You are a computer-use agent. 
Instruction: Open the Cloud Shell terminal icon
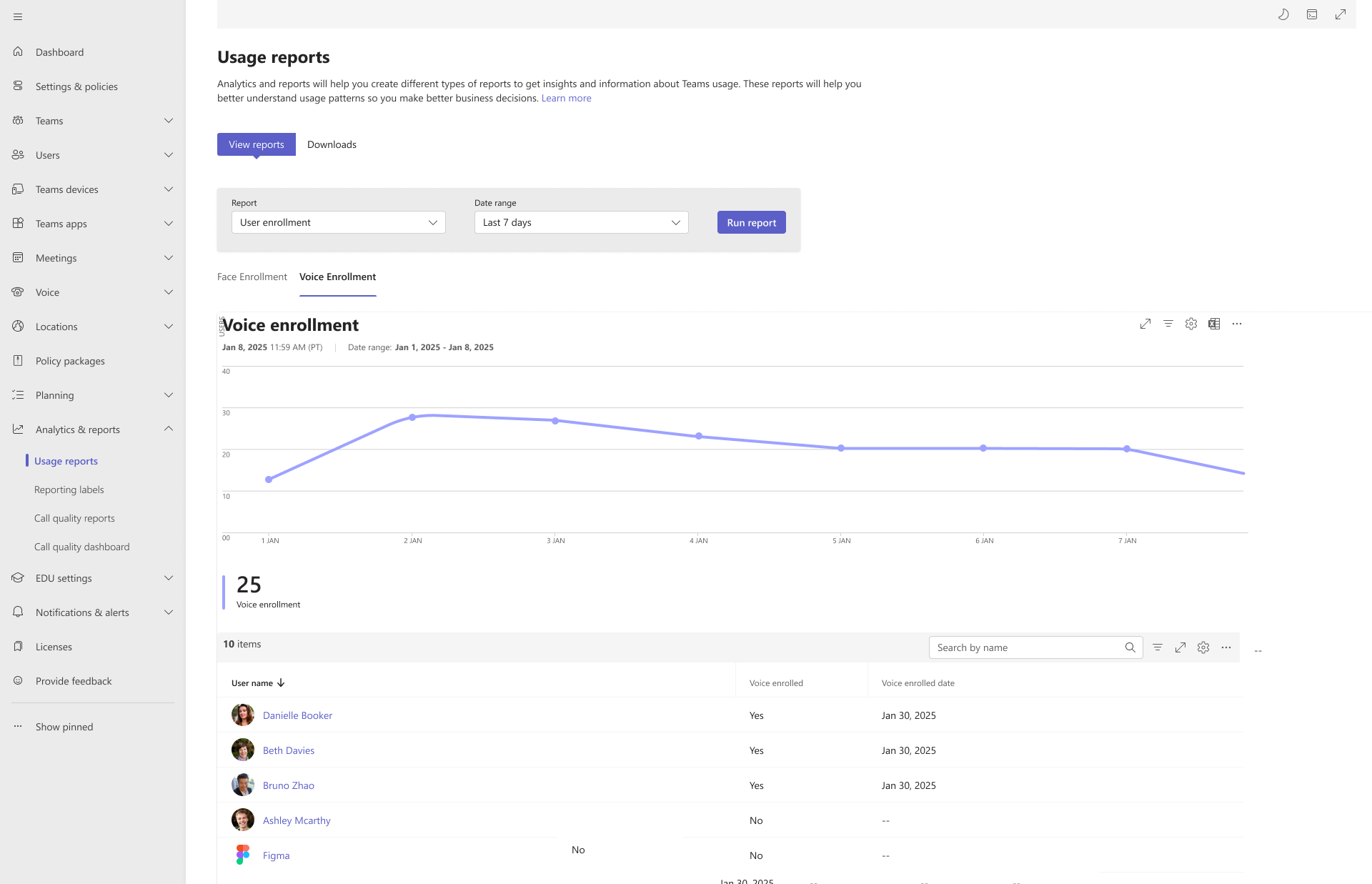1312,14
